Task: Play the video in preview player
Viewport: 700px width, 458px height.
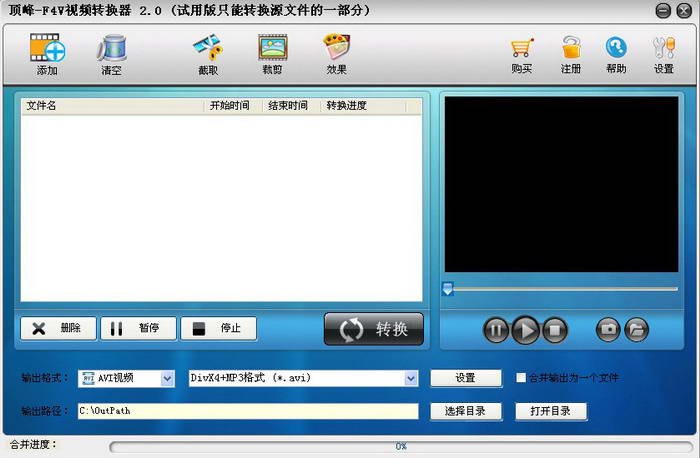Action: tap(525, 330)
